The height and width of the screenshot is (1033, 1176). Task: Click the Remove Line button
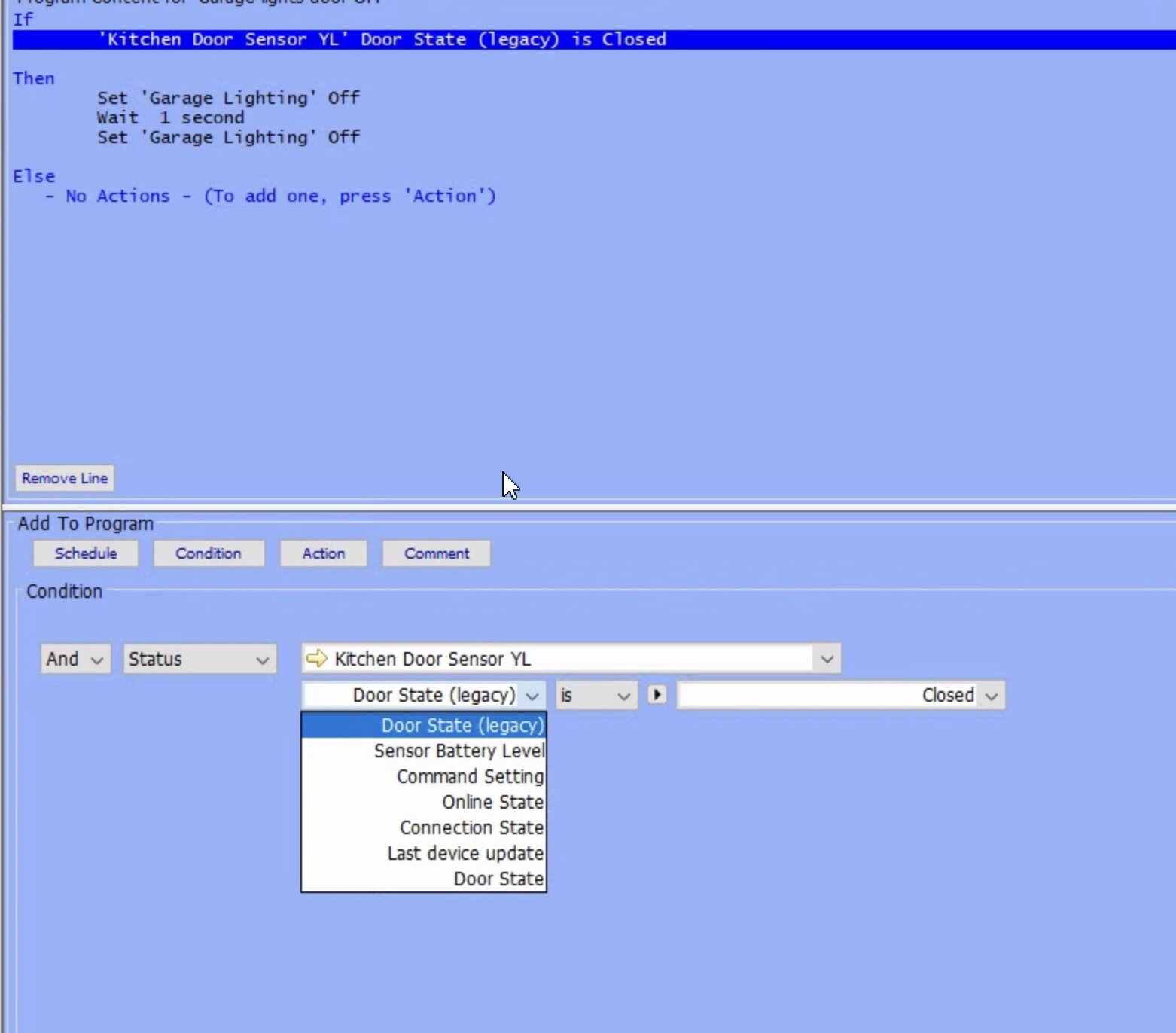coord(65,478)
